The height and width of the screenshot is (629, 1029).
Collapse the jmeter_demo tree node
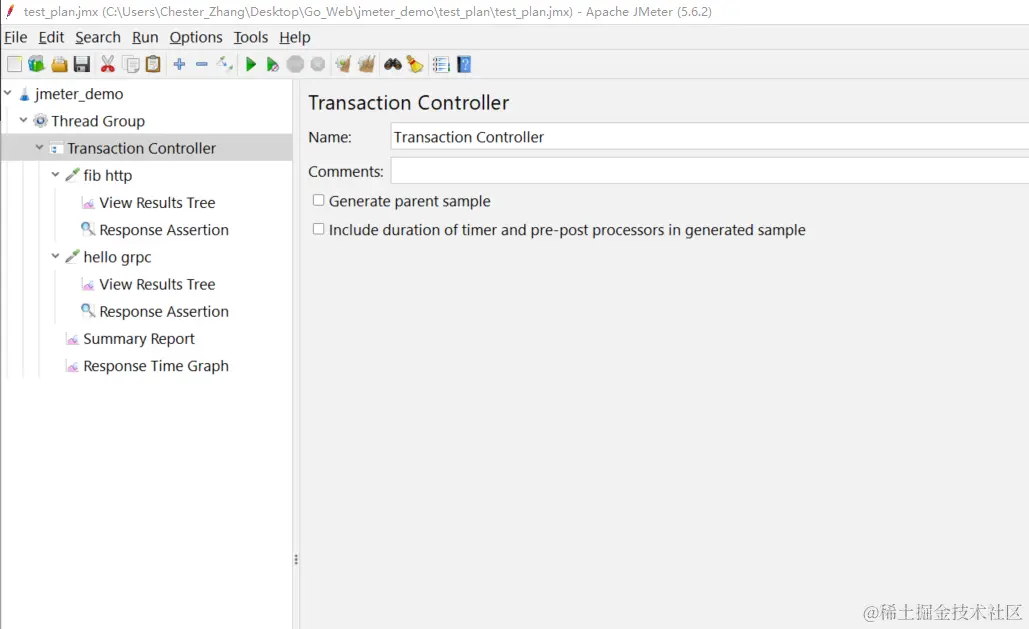pos(7,93)
